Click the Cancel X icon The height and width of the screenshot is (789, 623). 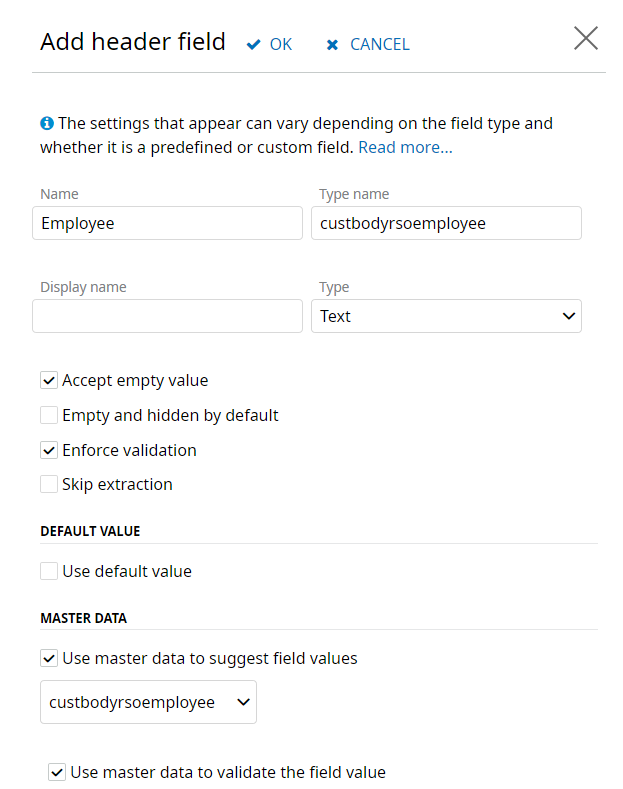point(333,45)
